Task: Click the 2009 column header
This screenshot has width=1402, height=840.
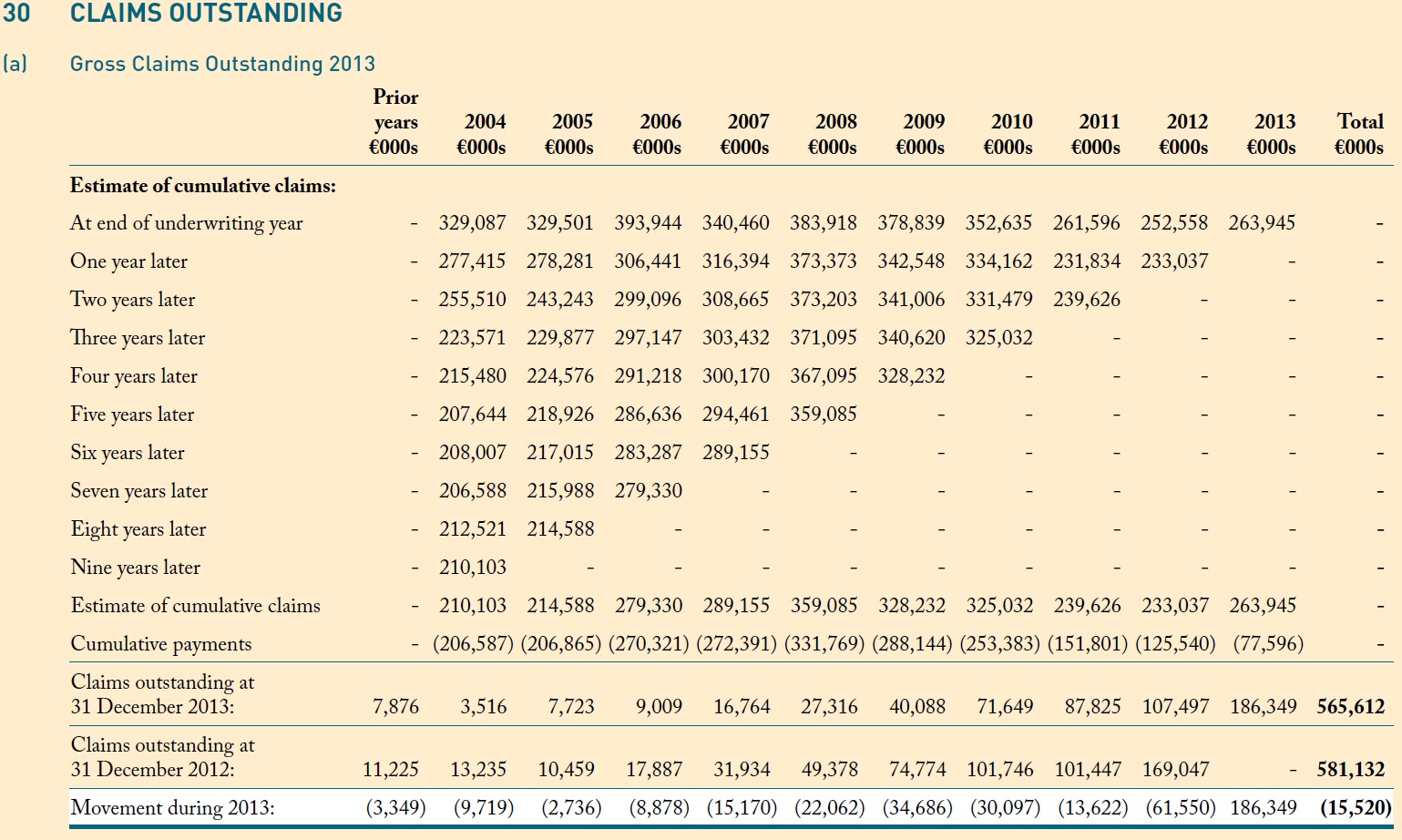Action: pos(922,134)
